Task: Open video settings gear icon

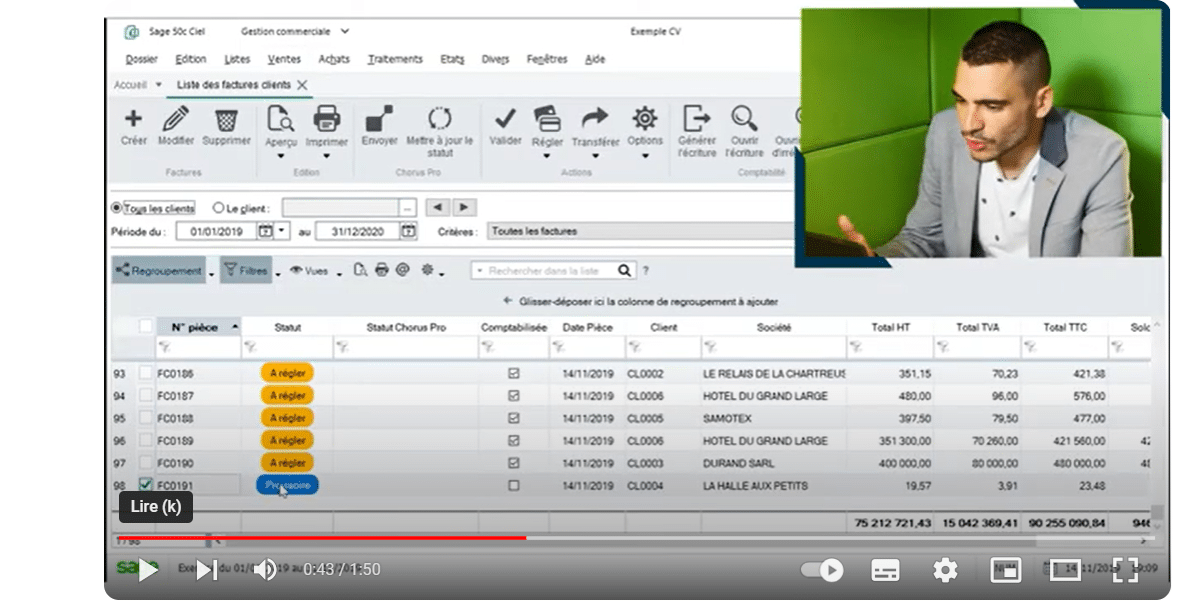Action: (944, 570)
